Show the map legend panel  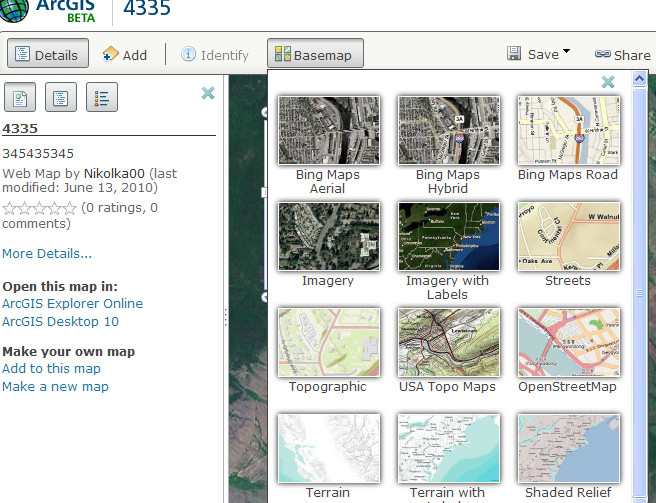click(x=101, y=97)
